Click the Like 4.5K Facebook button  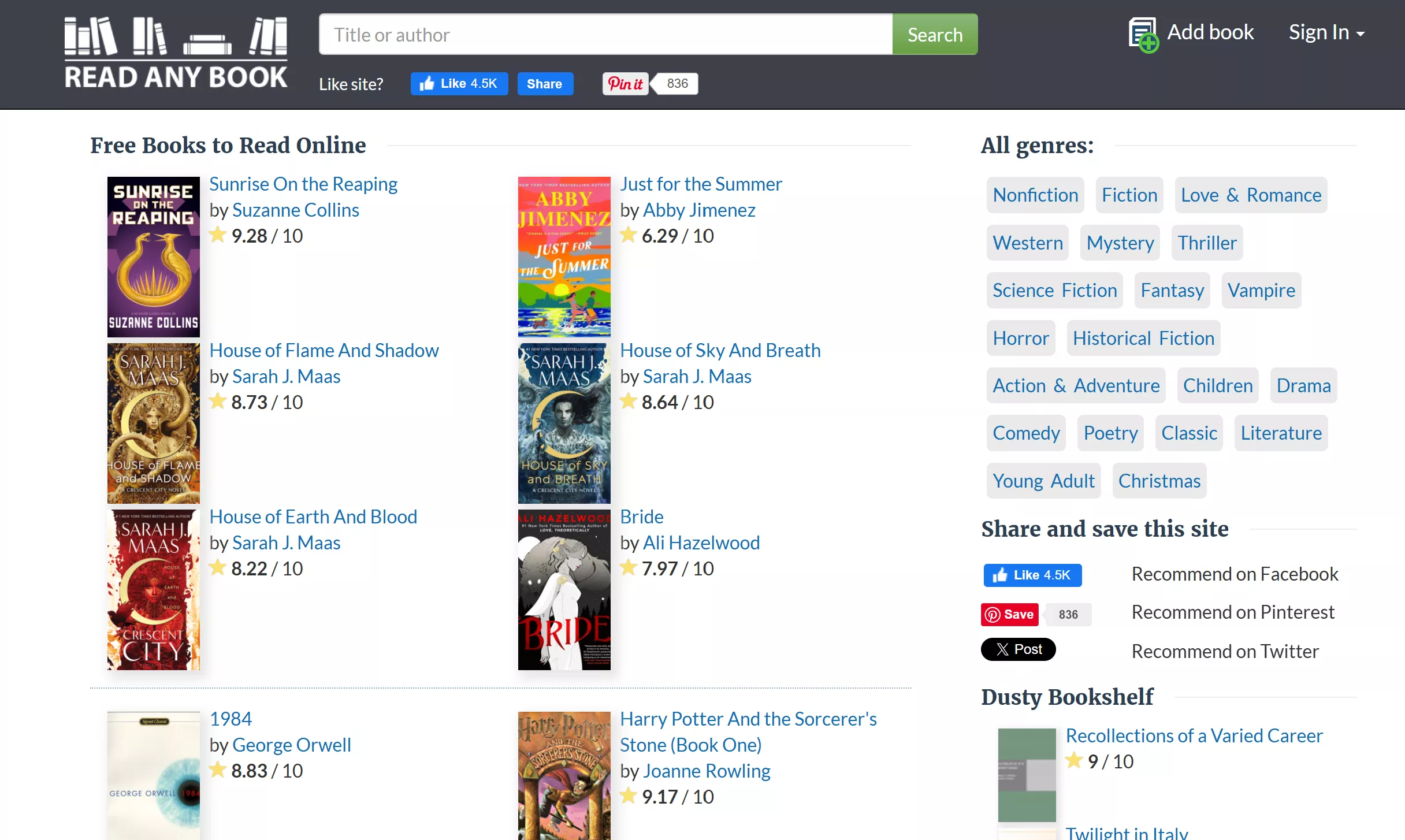tap(459, 84)
